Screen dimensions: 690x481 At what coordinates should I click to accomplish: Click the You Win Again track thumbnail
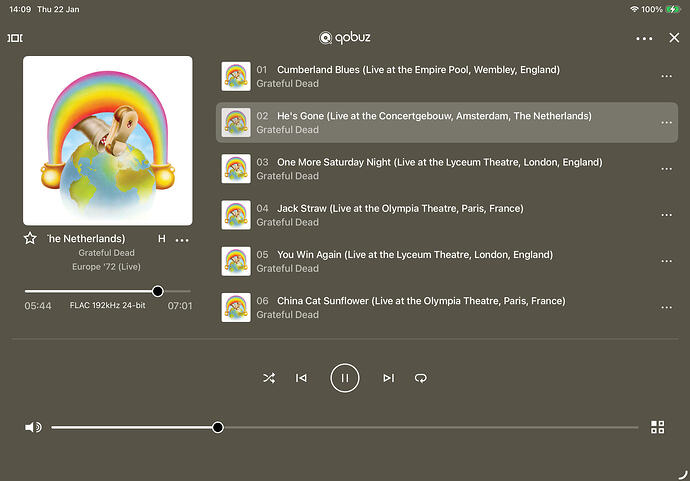click(236, 261)
